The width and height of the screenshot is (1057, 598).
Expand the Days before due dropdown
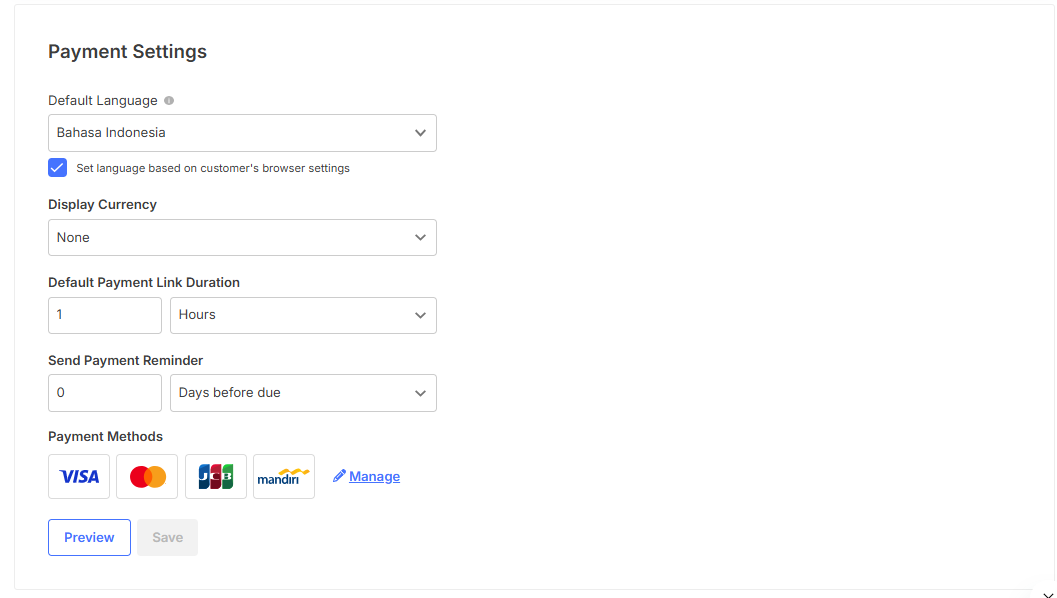[303, 393]
